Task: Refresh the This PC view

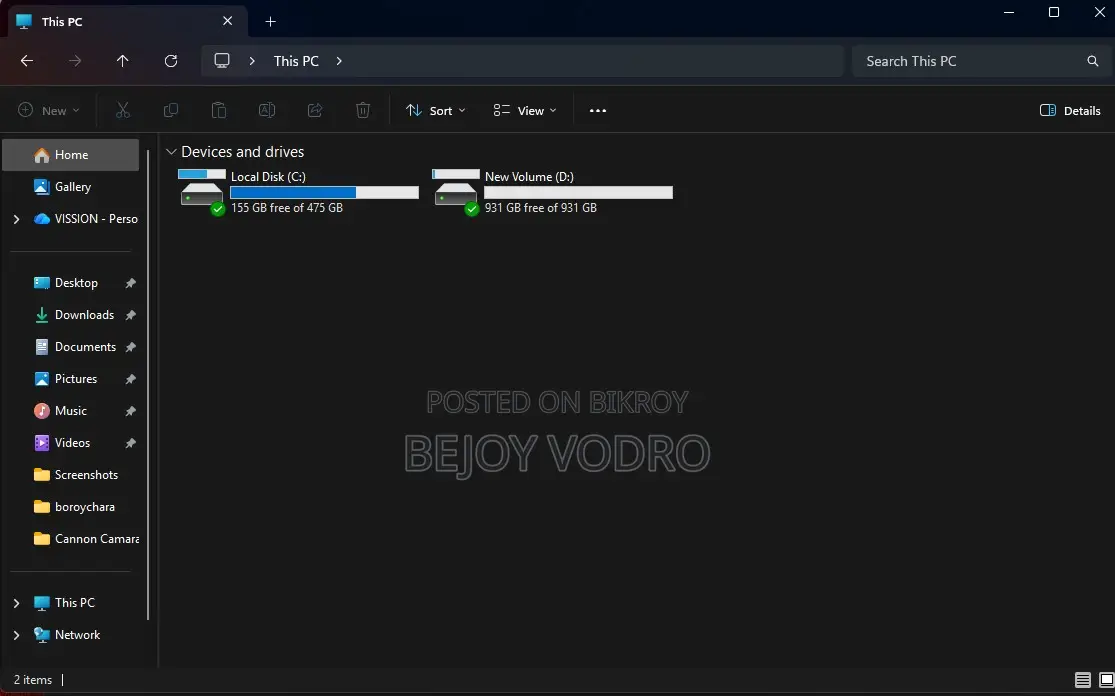Action: 171,61
